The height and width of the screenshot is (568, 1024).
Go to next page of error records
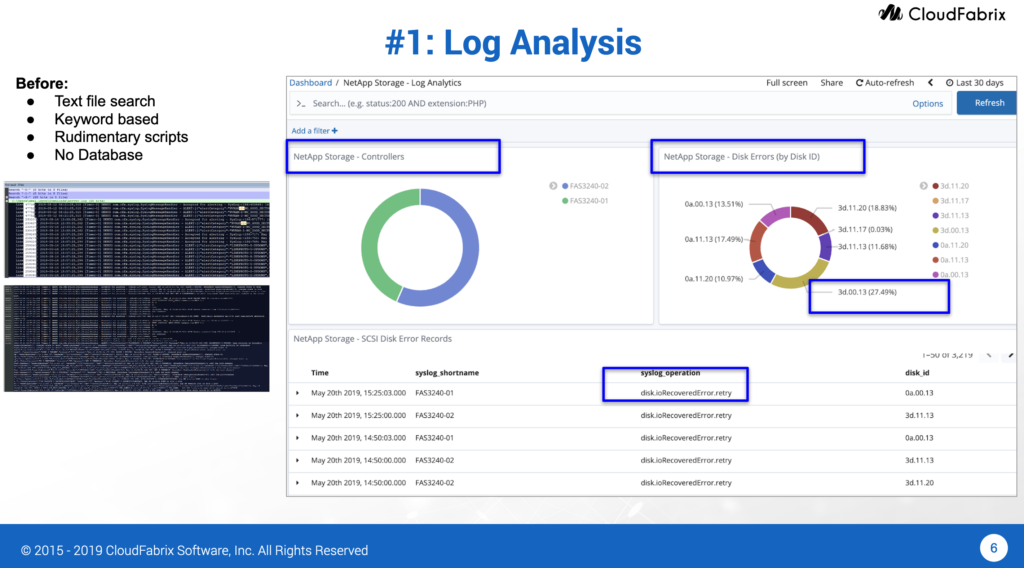(x=1010, y=355)
